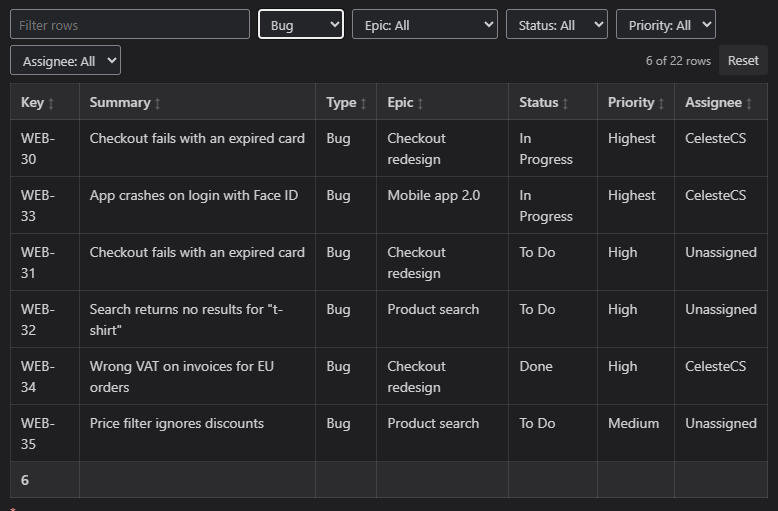This screenshot has height=511, width=778.
Task: Click 'Checkout redesign' epic in WEB-34 row
Action: (x=417, y=377)
